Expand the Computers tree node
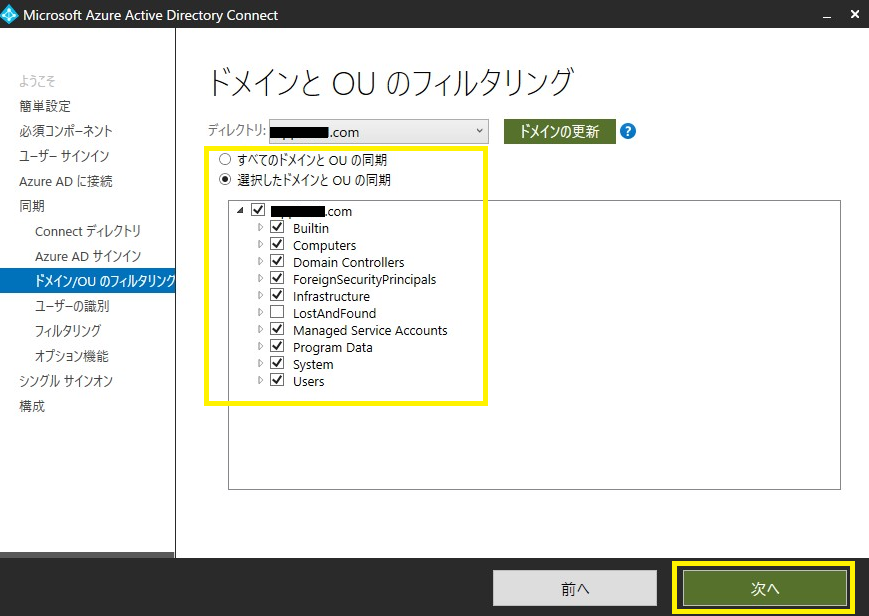The width and height of the screenshot is (869, 616). pos(260,245)
